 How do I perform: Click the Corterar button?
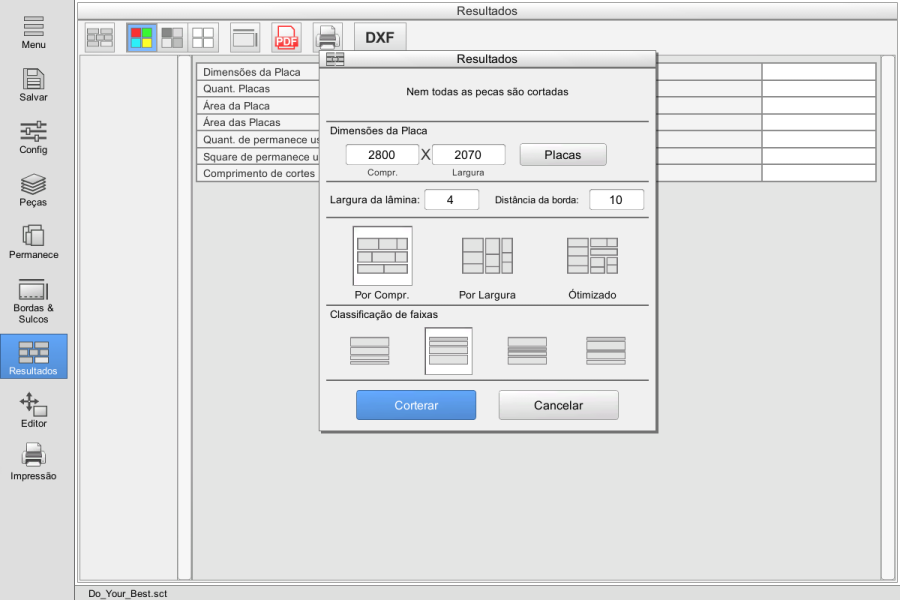coord(416,405)
